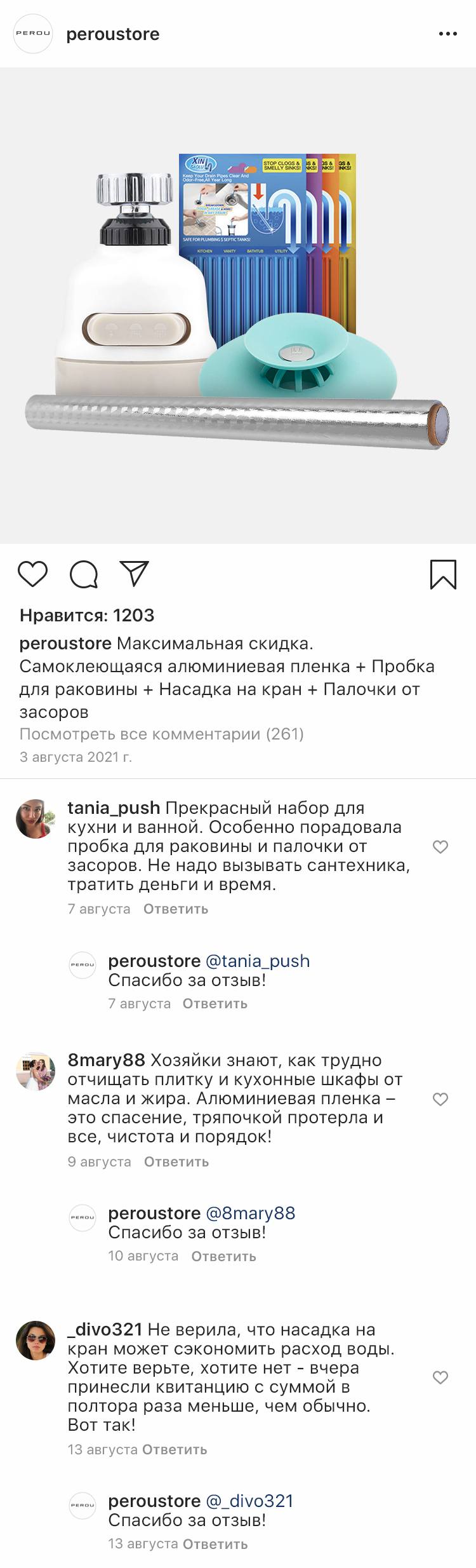Open 8mary88's profile picture
This screenshot has height=1568, width=476.
tap(36, 1071)
